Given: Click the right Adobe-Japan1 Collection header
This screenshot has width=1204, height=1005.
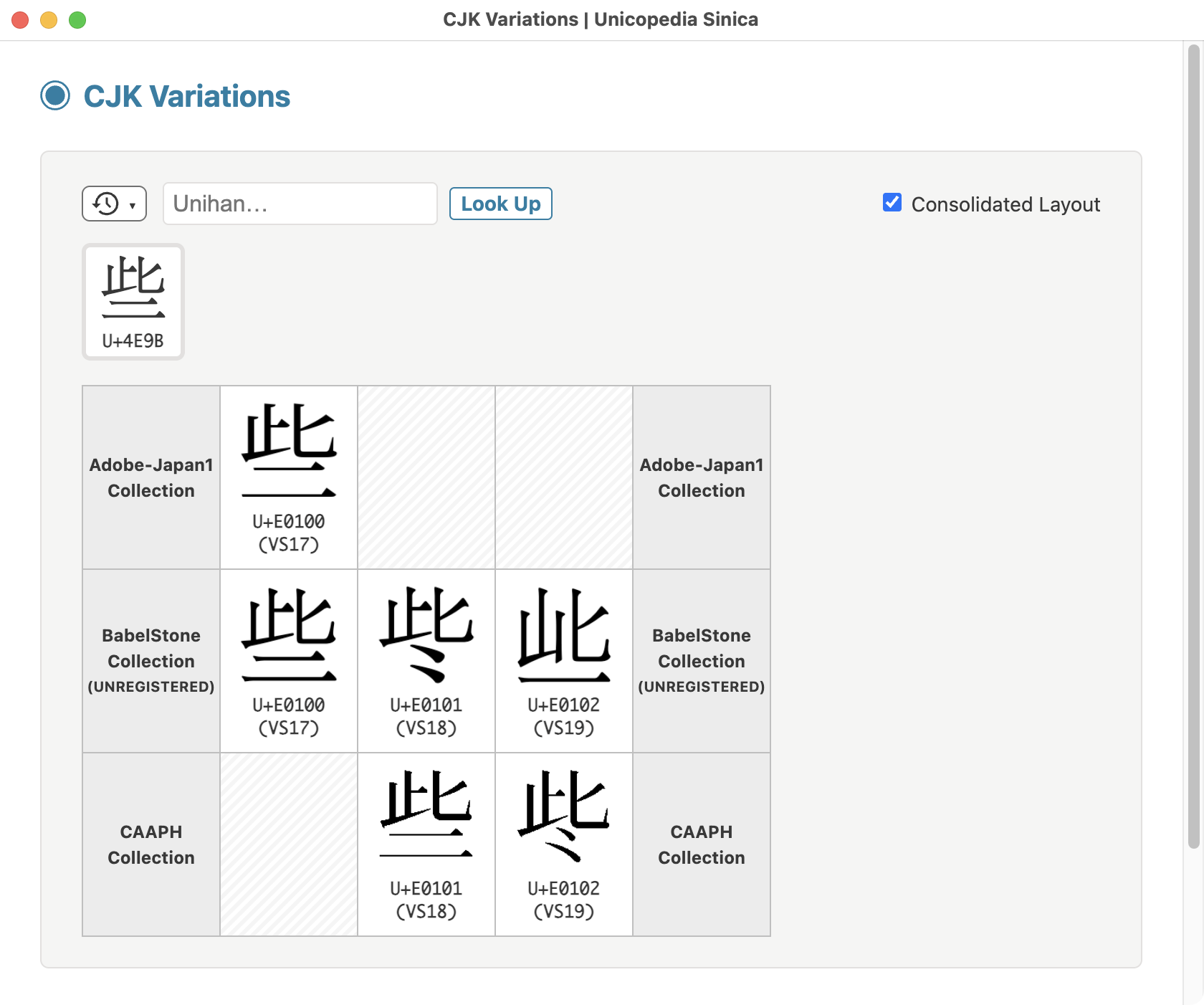Looking at the screenshot, I should click(x=702, y=477).
